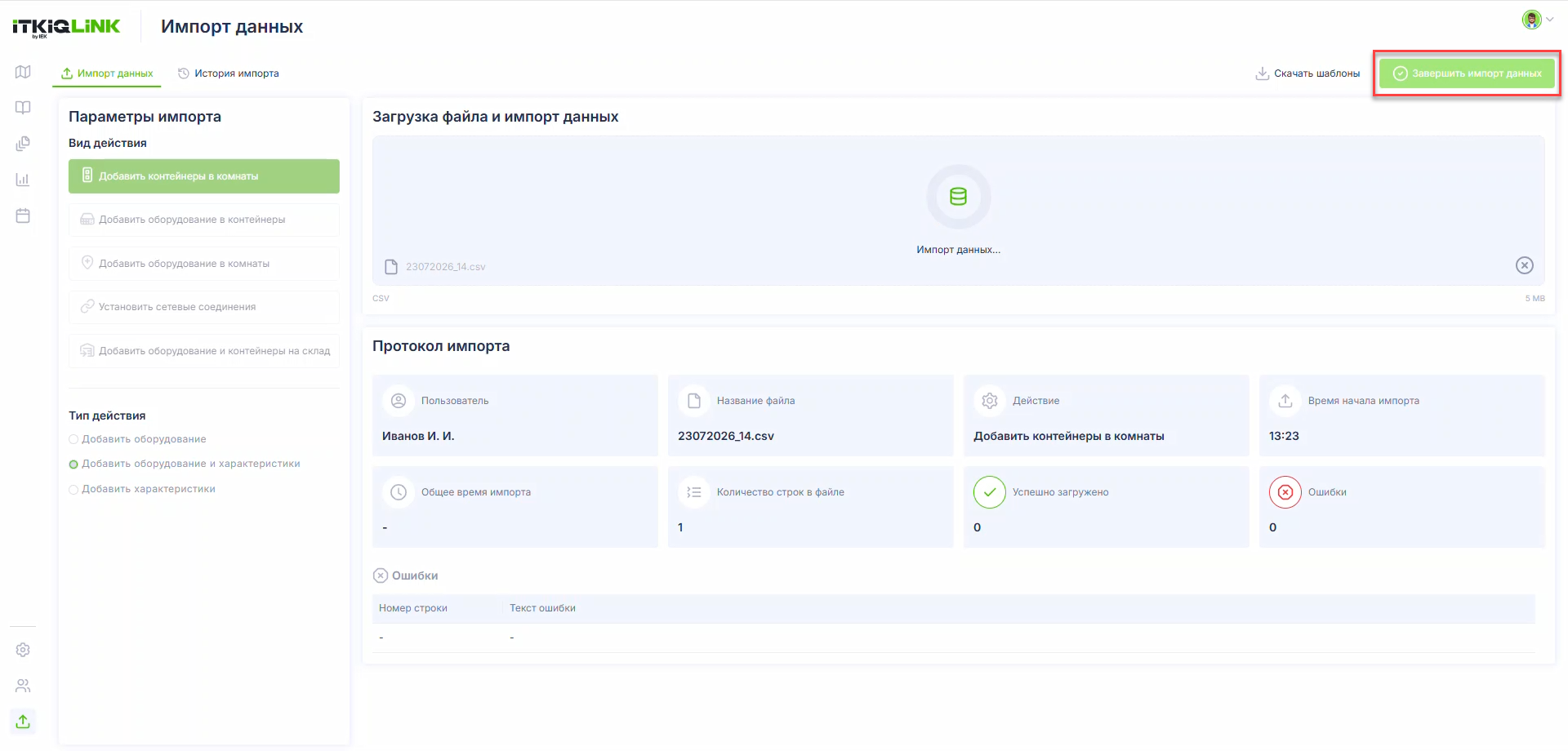Viewport: 1568px width, 751px height.
Task: Click Импорт данных... status text
Action: click(x=958, y=250)
